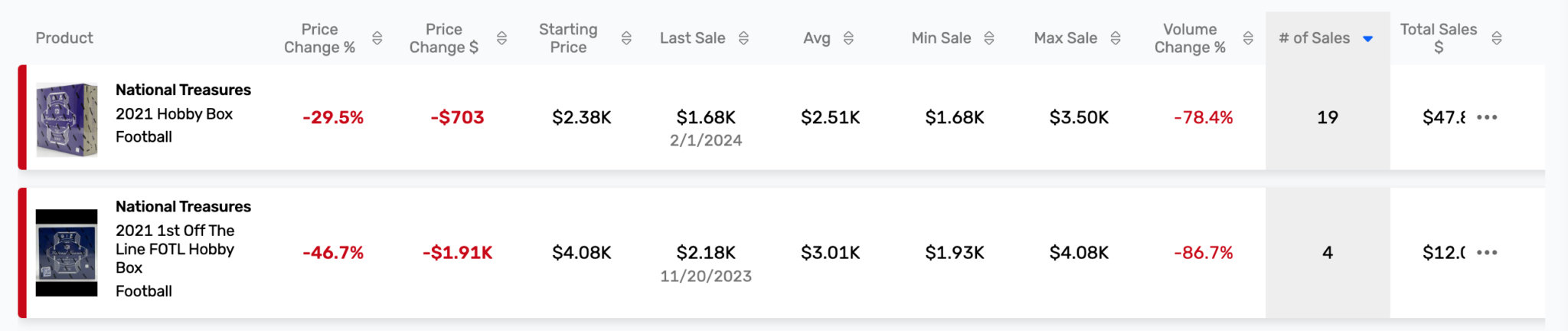This screenshot has height=331, width=1568.
Task: Open National Treasures 2021 Hobby Box link
Action: tap(183, 113)
